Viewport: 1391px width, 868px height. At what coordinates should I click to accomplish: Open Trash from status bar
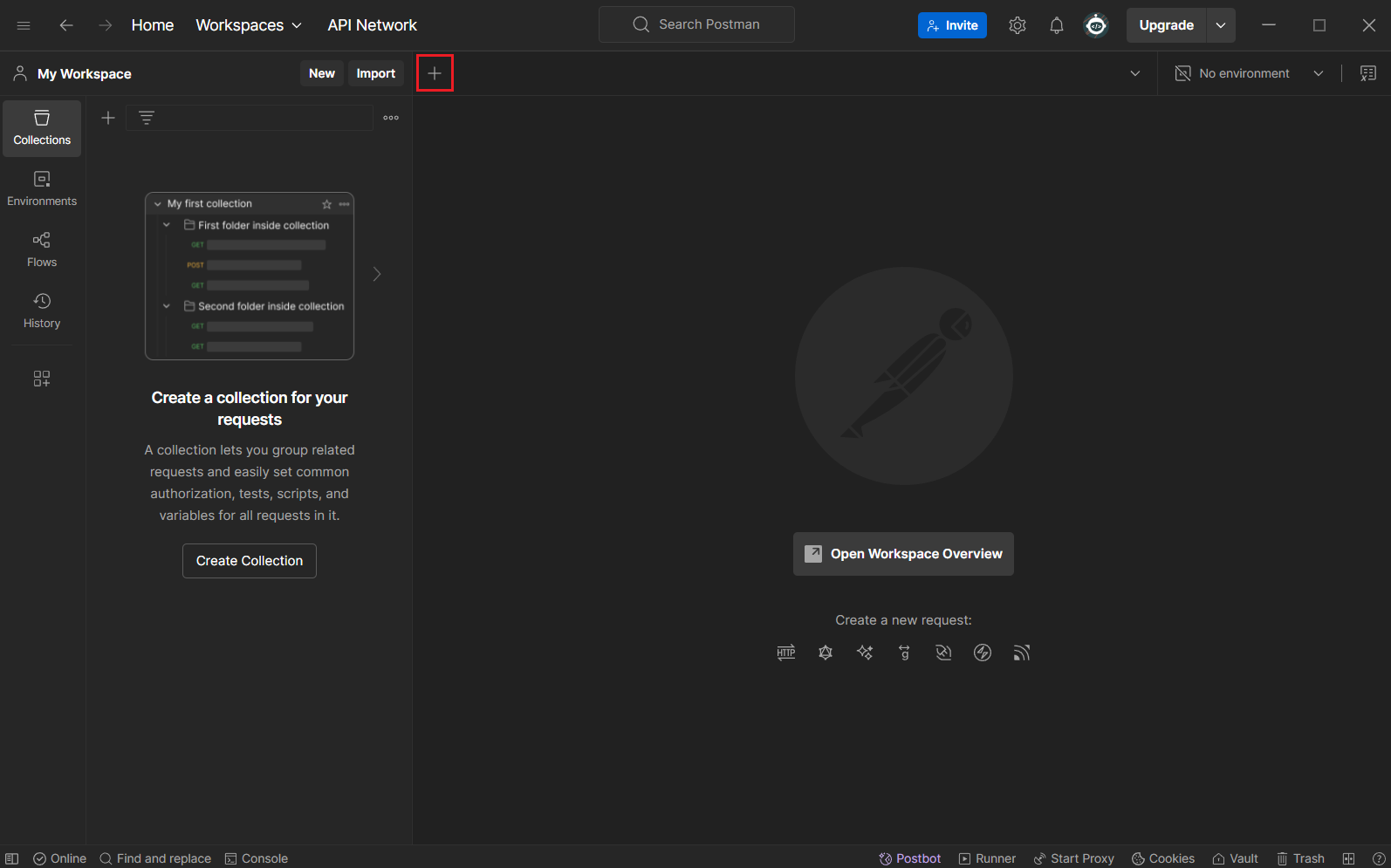[1300, 858]
